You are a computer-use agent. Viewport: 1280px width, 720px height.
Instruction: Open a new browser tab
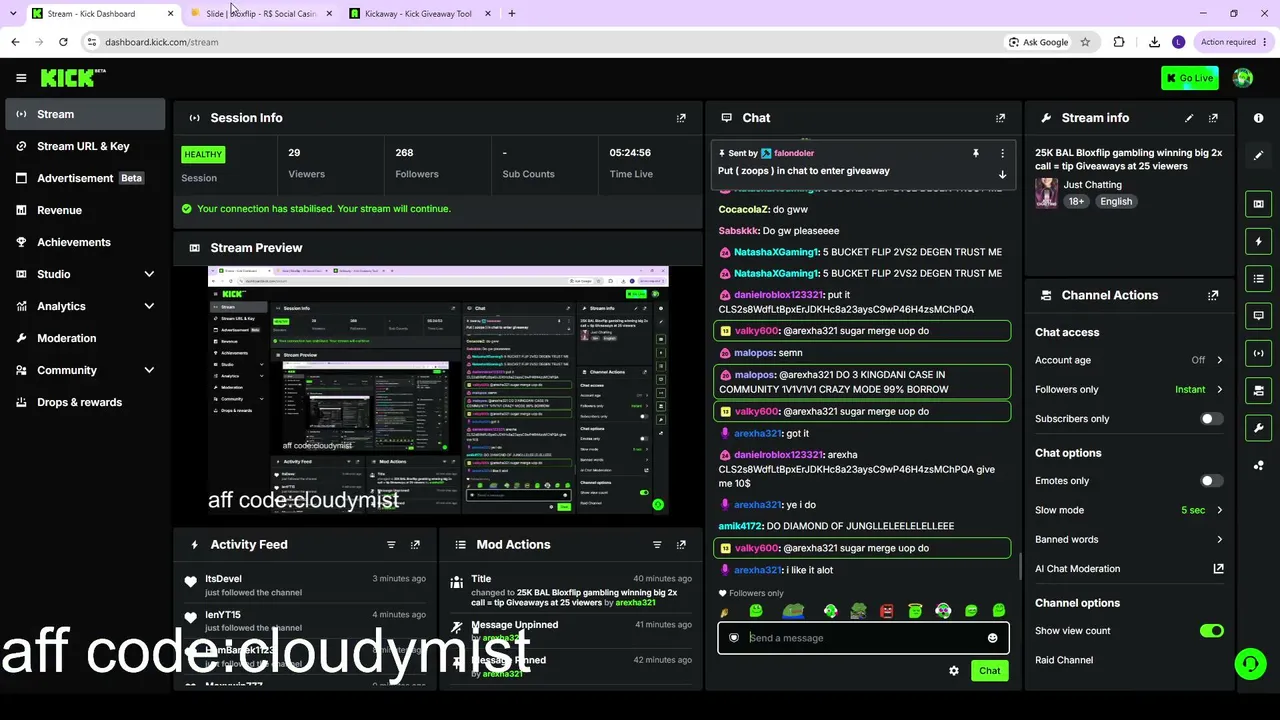coord(512,14)
